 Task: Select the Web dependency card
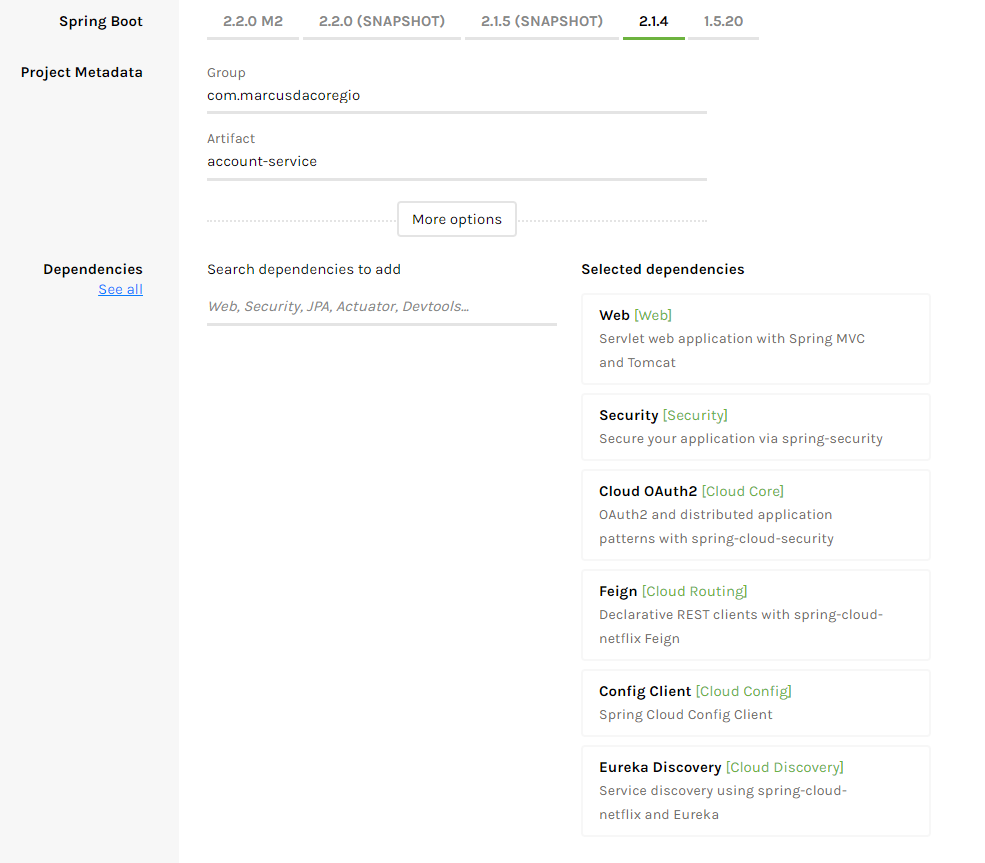[x=755, y=338]
